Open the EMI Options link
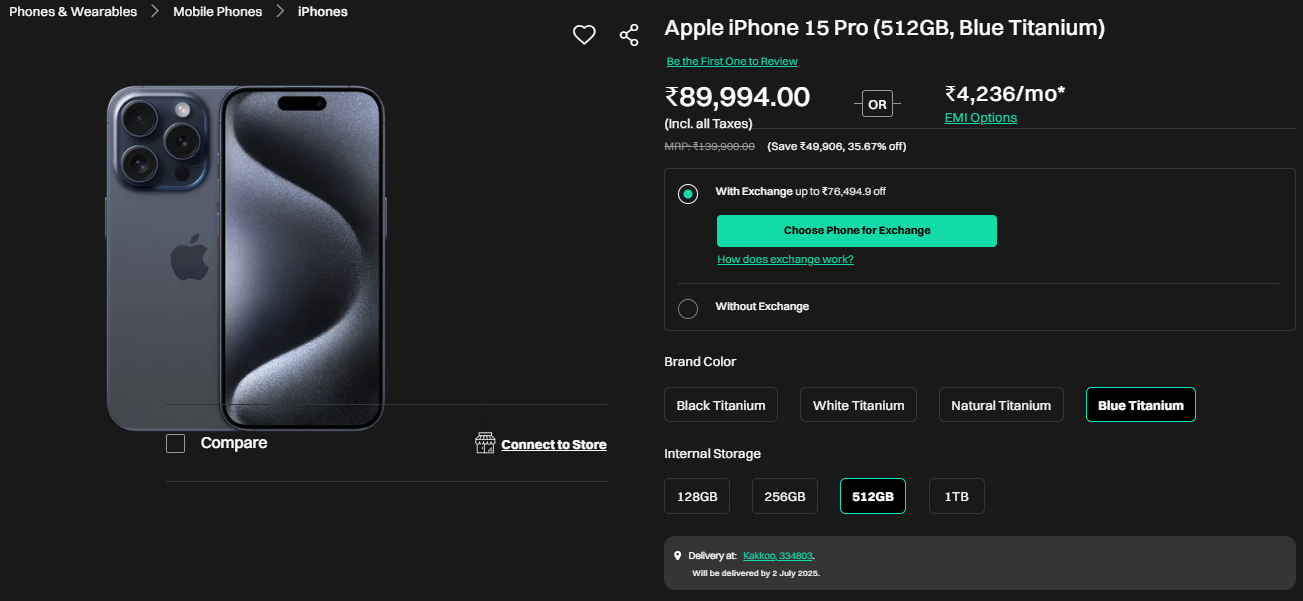Image resolution: width=1303 pixels, height=601 pixels. pyautogui.click(x=980, y=118)
